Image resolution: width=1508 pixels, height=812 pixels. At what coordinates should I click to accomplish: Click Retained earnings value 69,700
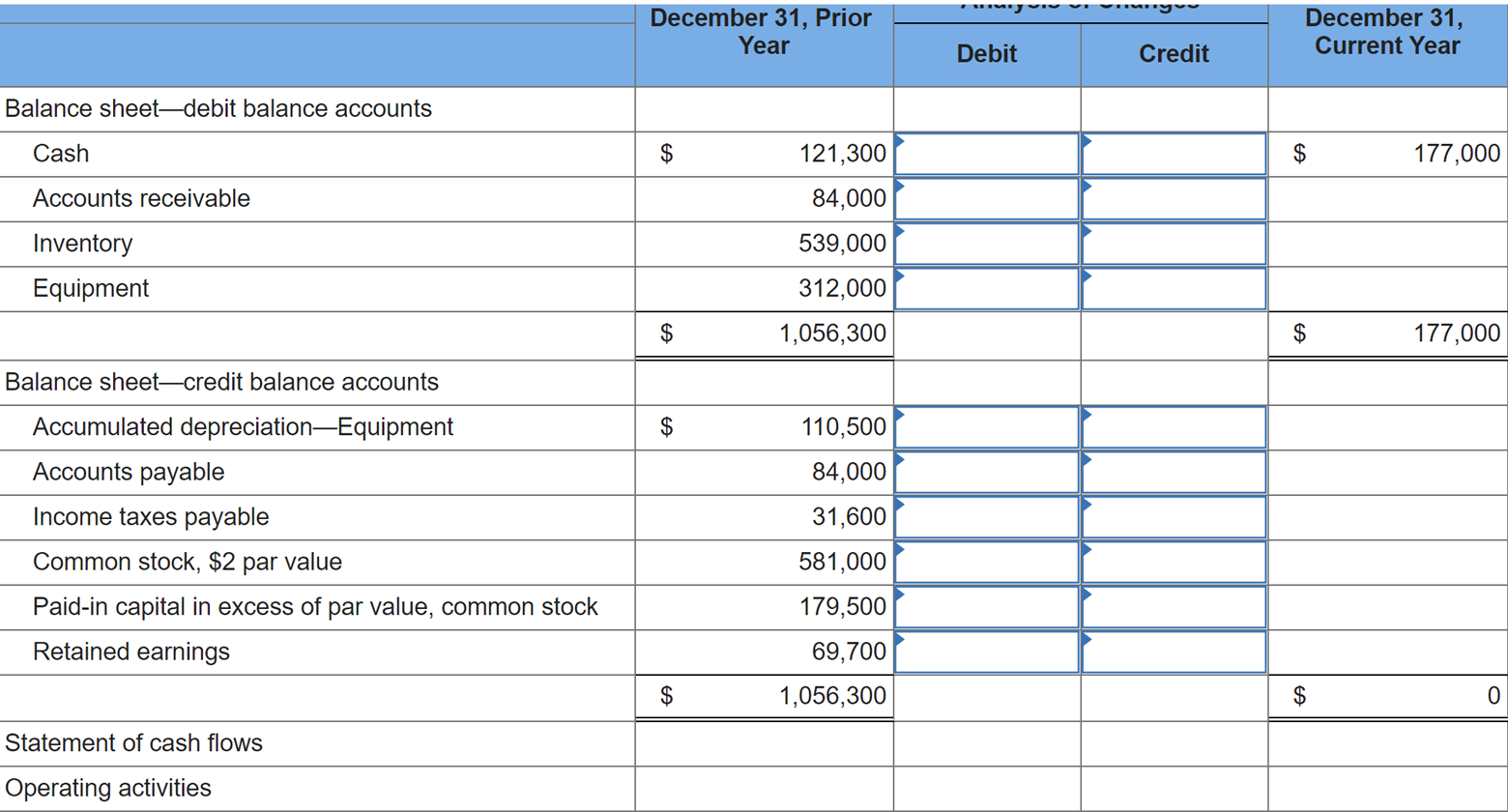coord(851,652)
